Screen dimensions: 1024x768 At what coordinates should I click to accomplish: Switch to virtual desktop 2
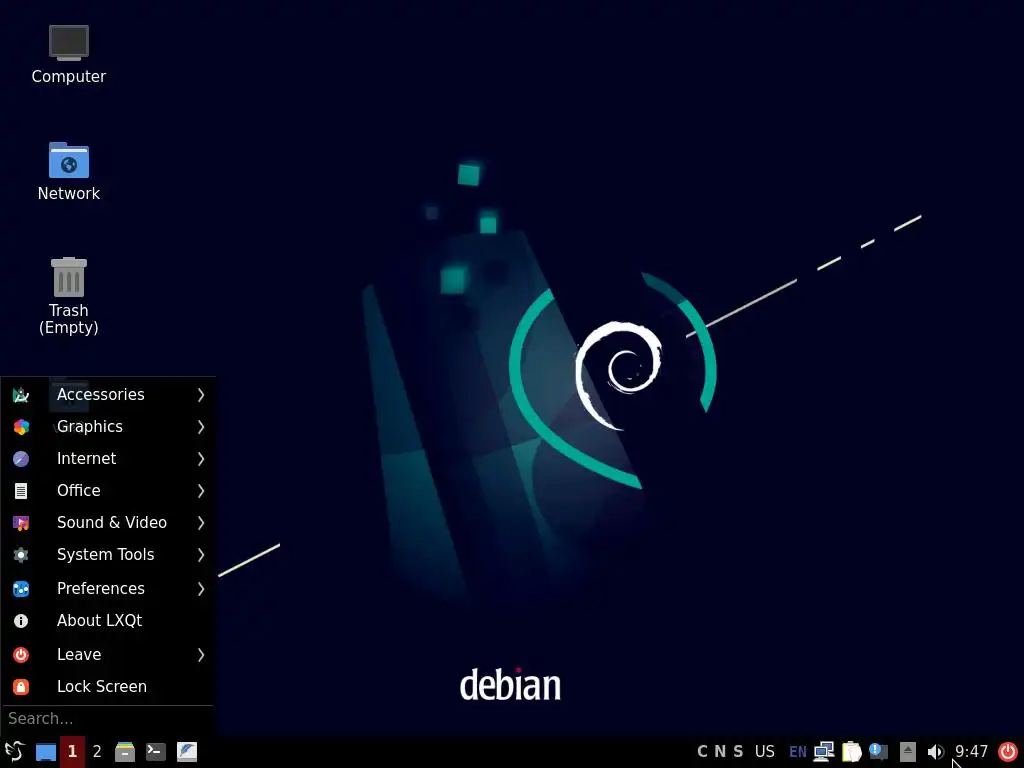(97, 752)
